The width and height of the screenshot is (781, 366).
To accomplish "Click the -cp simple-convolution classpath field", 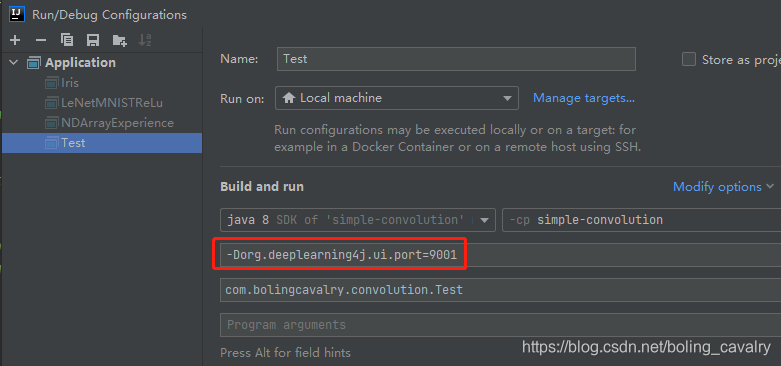I will [x=642, y=220].
